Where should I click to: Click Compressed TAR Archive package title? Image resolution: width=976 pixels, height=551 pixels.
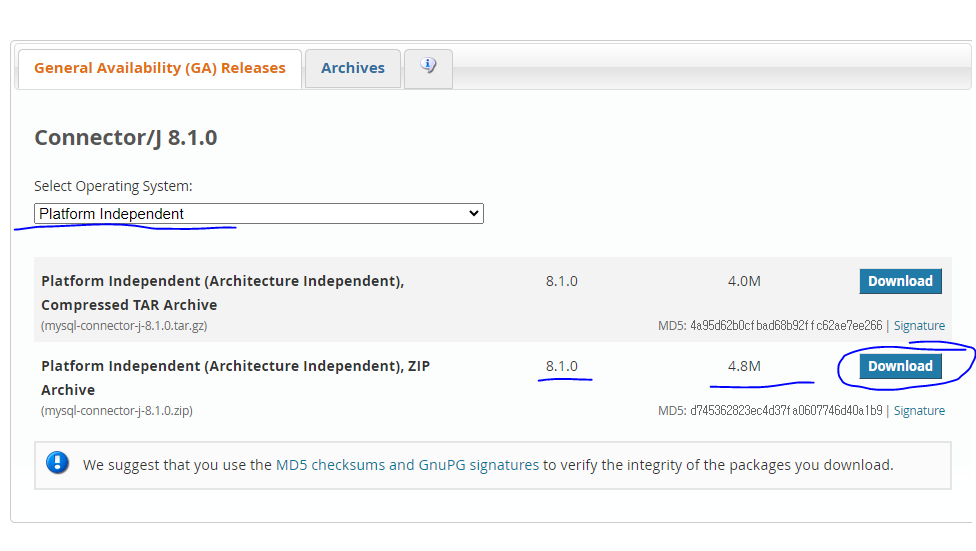click(223, 293)
